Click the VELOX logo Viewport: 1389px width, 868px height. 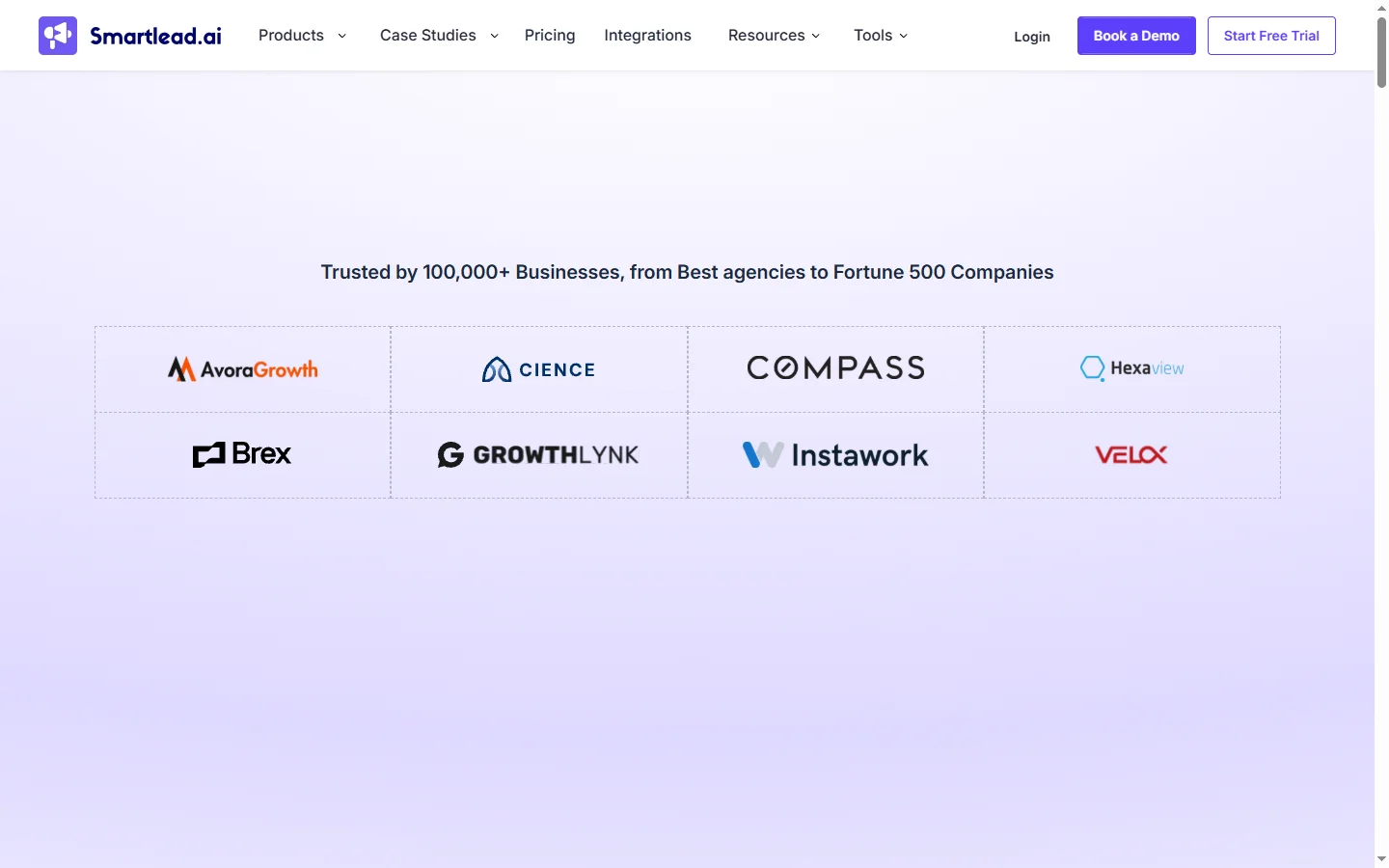(x=1131, y=455)
